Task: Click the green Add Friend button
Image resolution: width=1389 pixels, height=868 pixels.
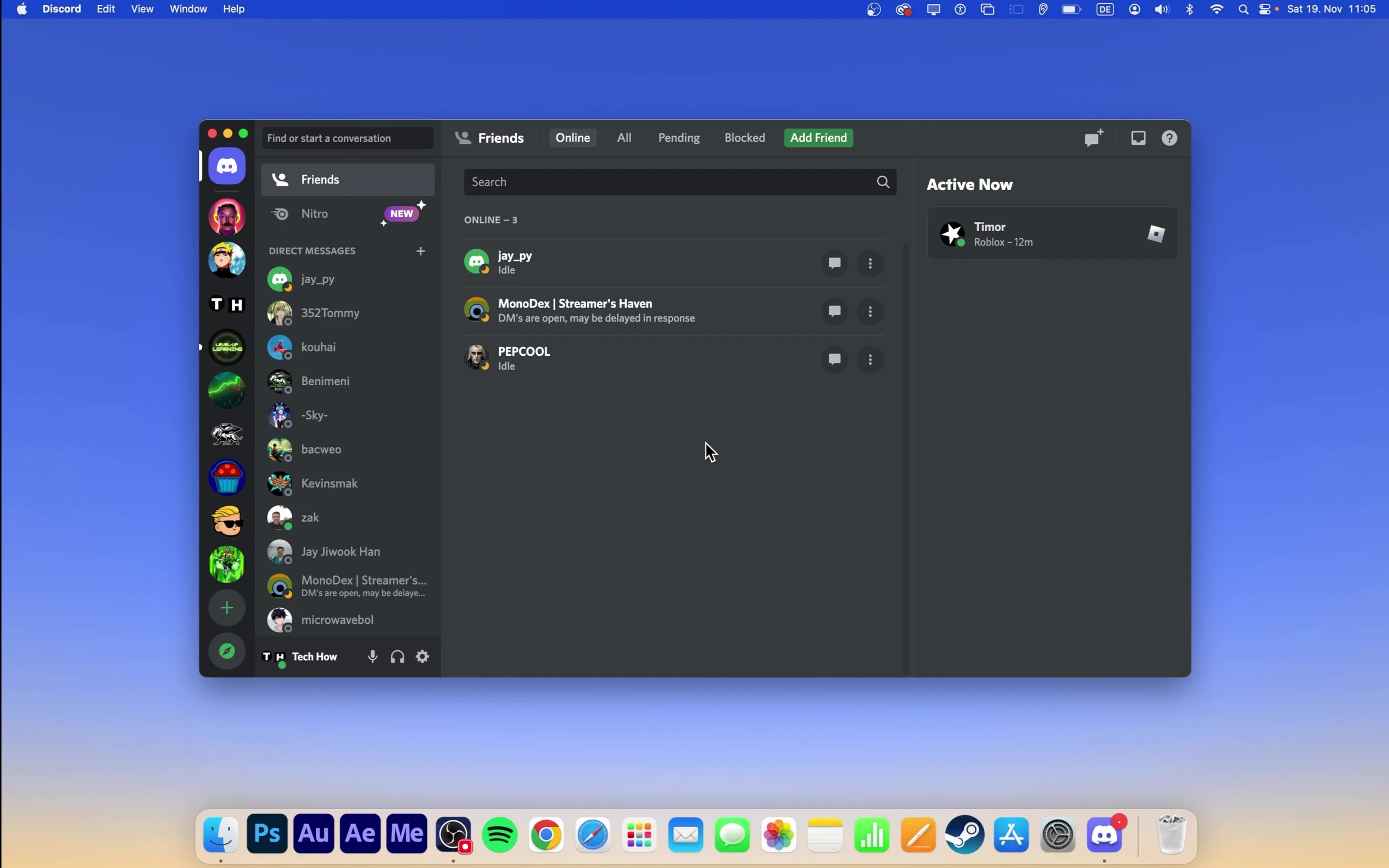Action: pos(818,138)
